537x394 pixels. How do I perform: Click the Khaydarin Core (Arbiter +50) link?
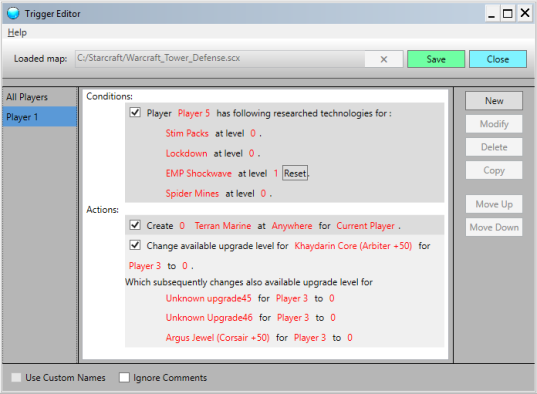pos(353,246)
